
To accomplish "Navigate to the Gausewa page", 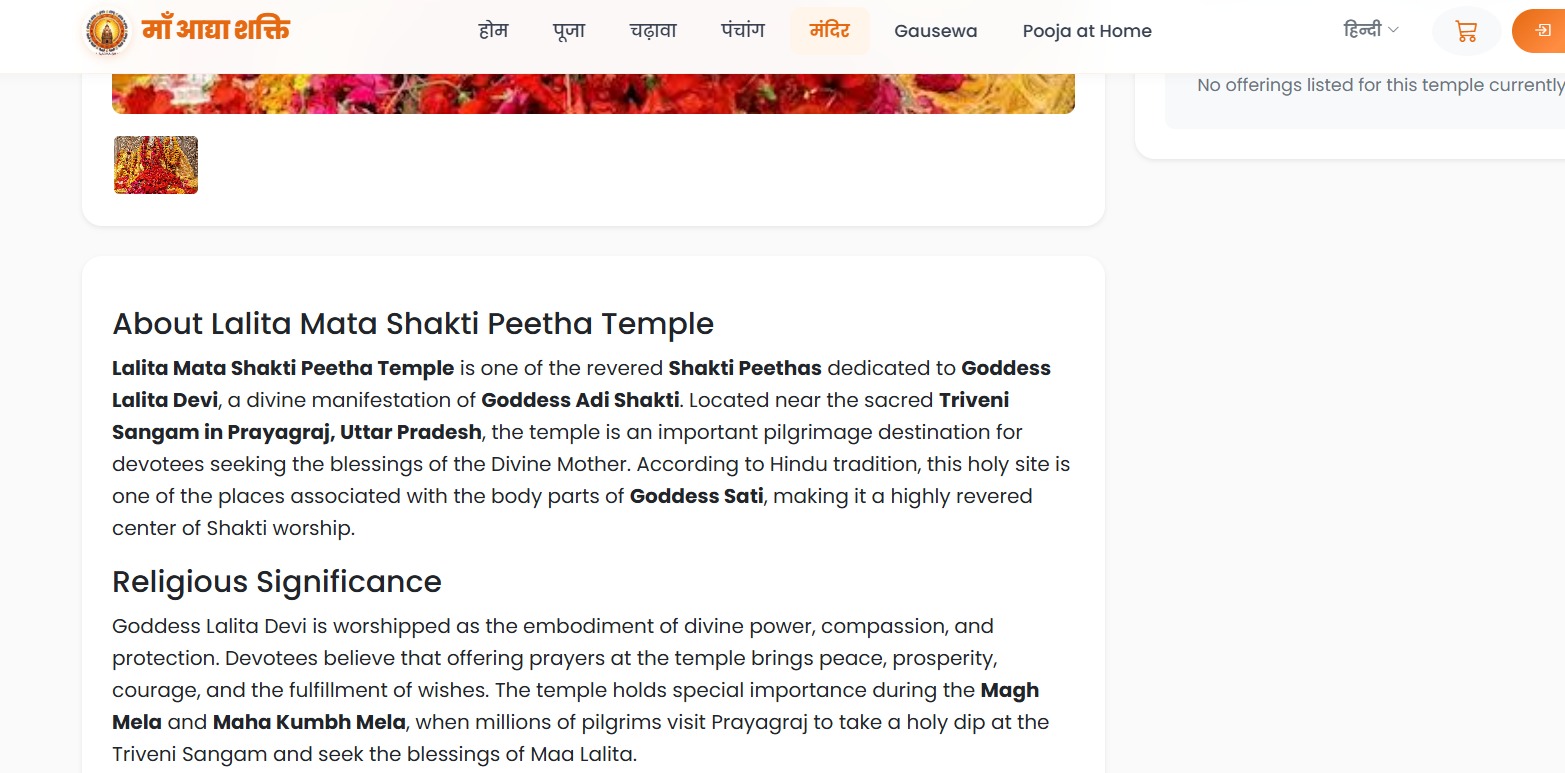I will point(936,31).
